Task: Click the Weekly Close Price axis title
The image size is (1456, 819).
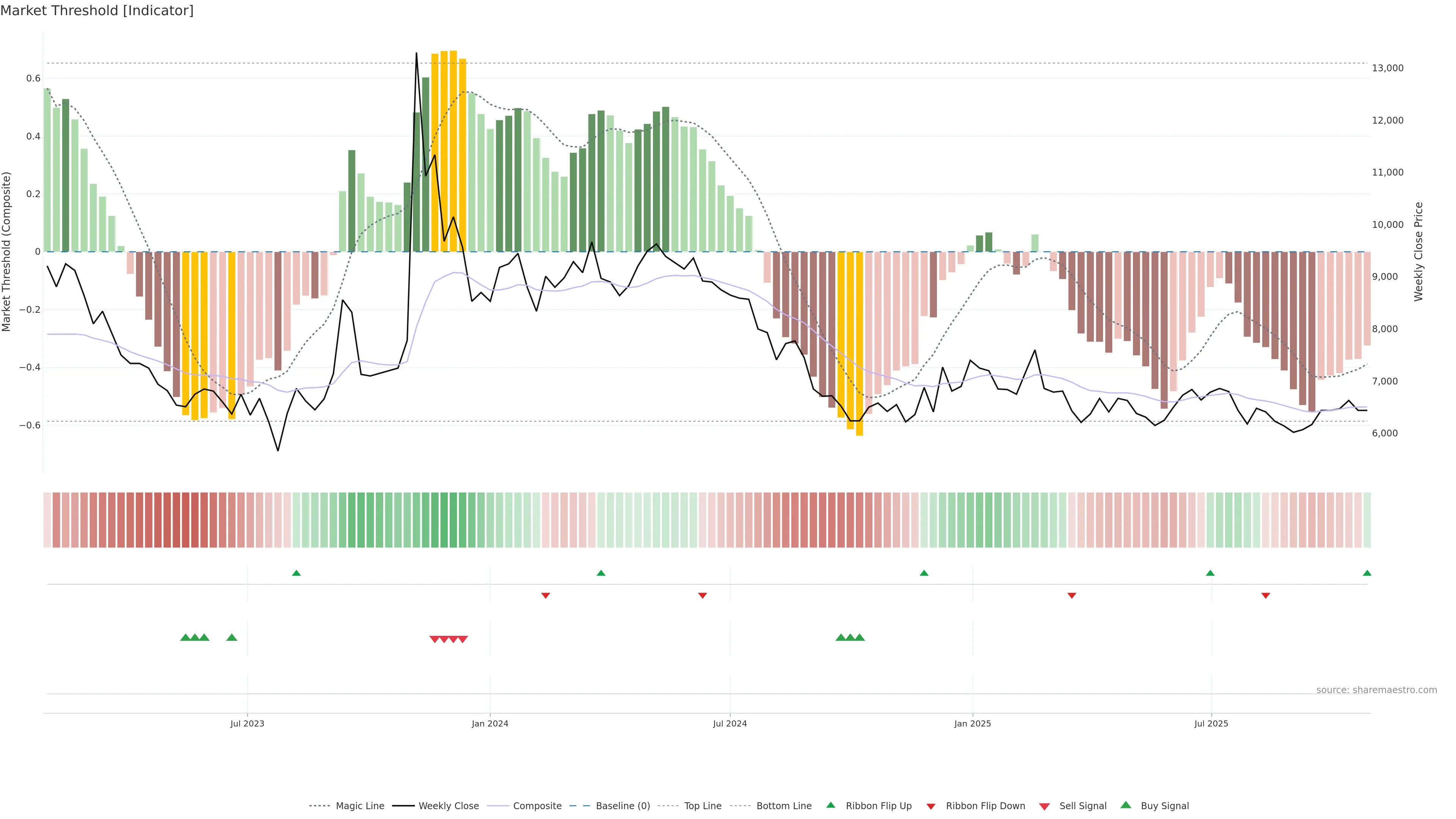Action: click(x=1419, y=251)
